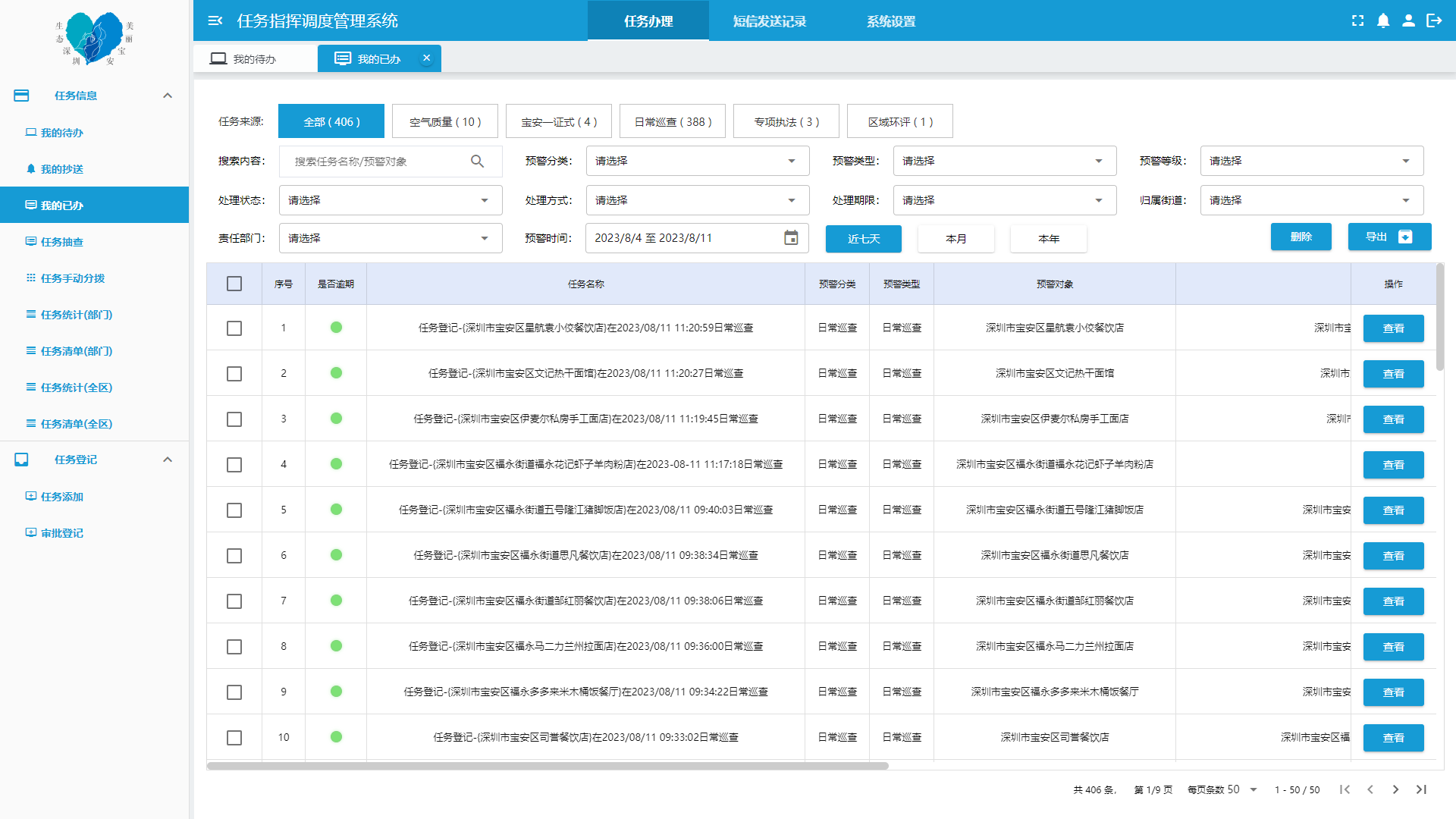Switch to 系统设置 top tab

point(891,20)
